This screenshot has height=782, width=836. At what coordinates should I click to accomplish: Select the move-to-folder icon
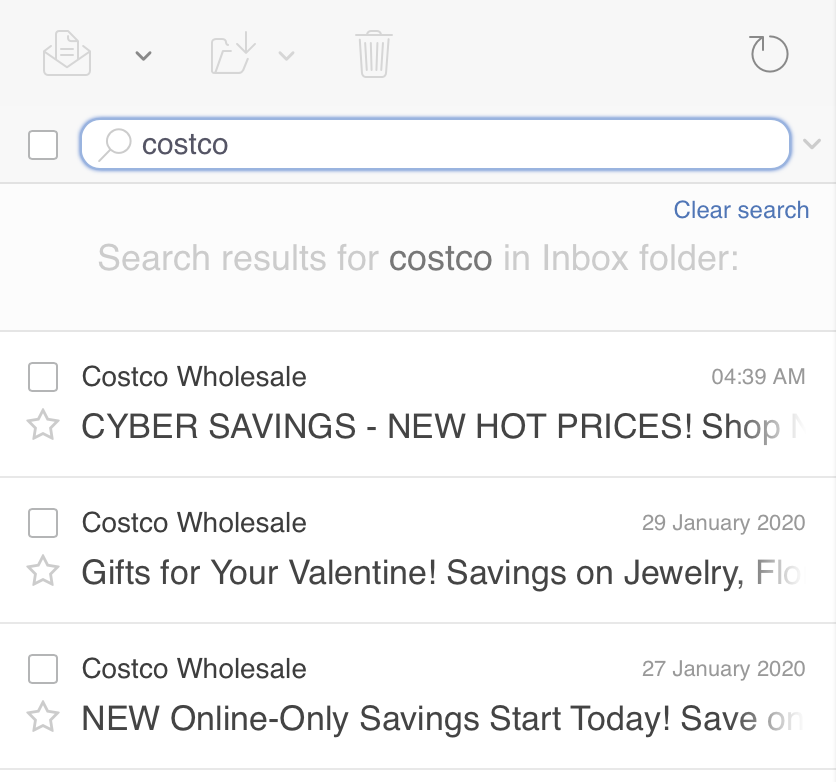[x=231, y=55]
